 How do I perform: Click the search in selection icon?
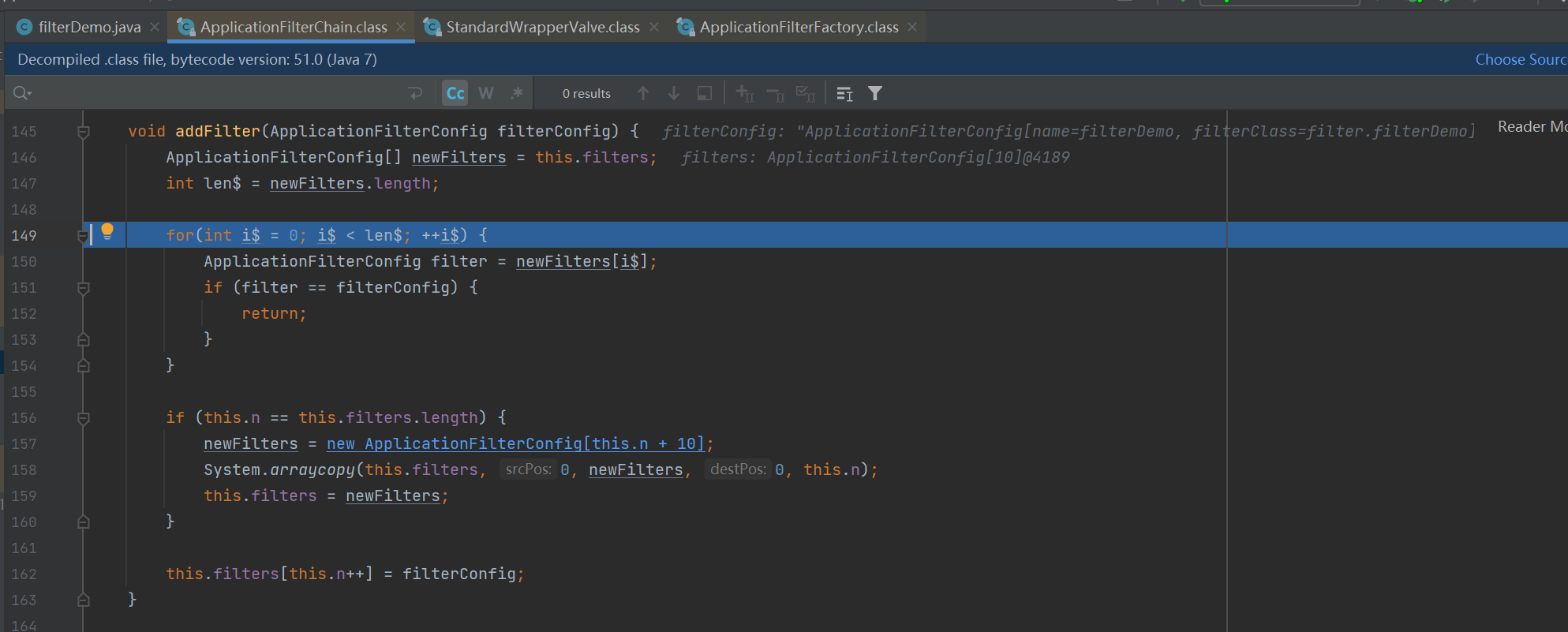click(705, 93)
